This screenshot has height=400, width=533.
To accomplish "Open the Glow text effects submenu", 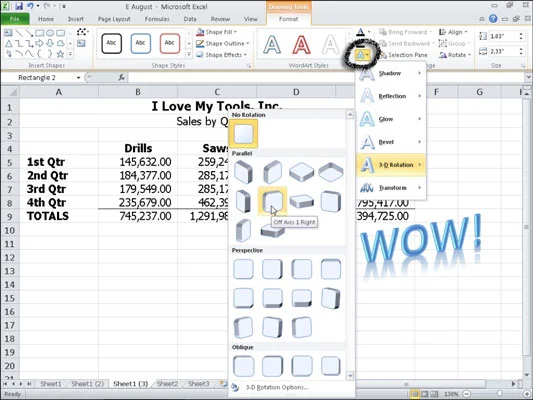I will pos(391,119).
